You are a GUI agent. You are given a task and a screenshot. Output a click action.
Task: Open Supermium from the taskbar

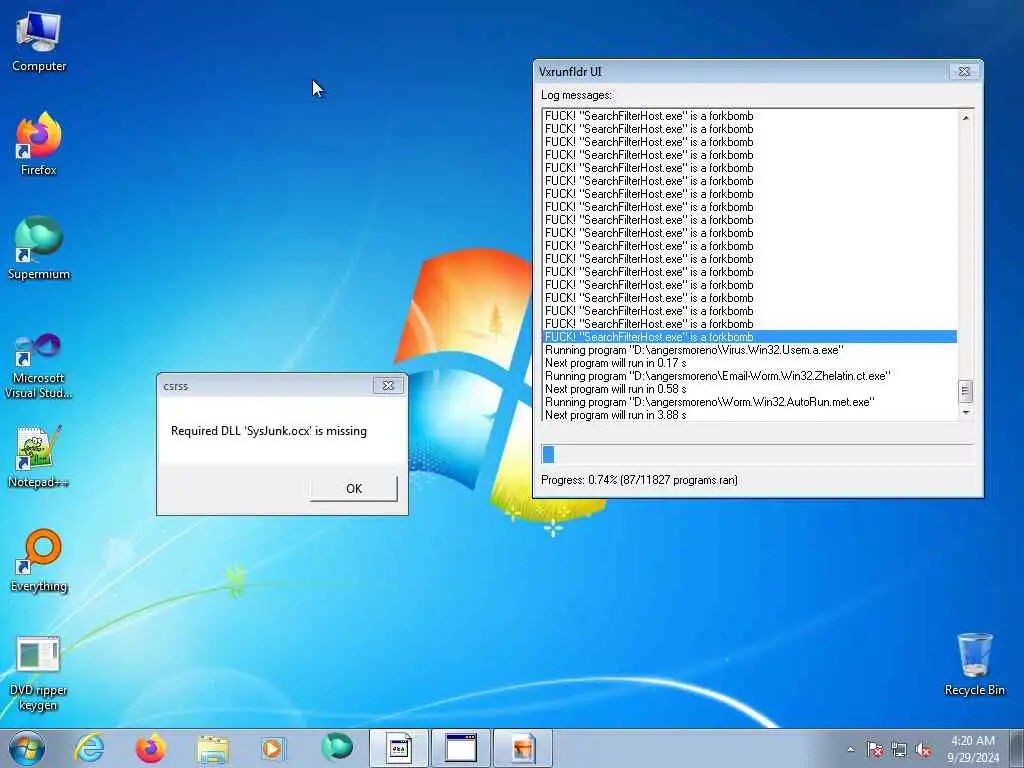point(337,748)
